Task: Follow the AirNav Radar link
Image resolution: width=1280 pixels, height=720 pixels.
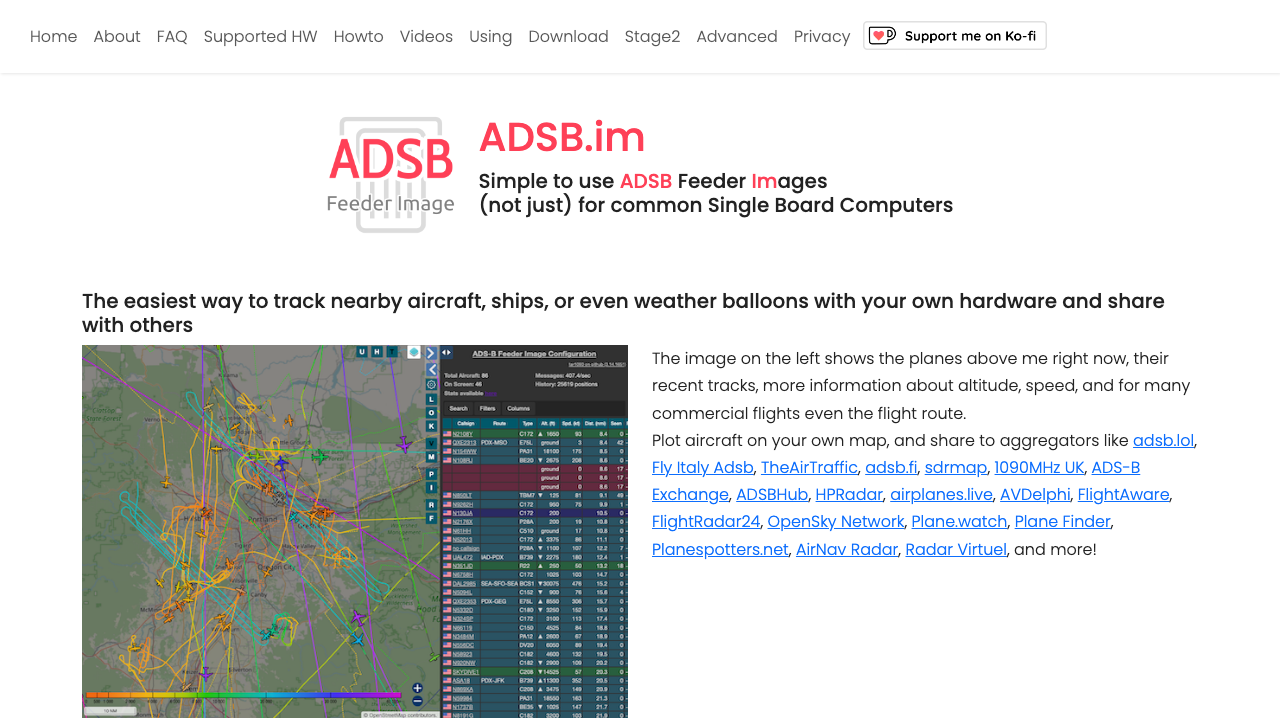Action: tap(847, 549)
